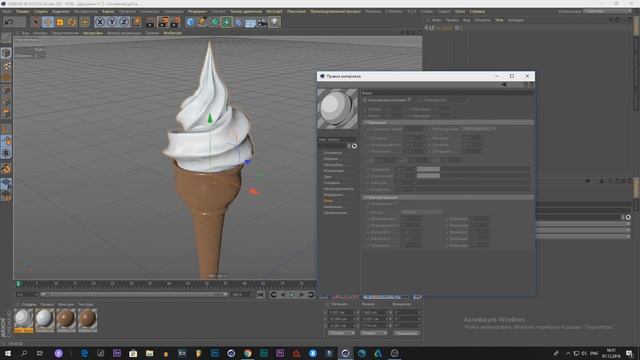Screen dimensions: 640x360
Task: Select the highlighted Клон channel
Action: pyautogui.click(x=328, y=201)
